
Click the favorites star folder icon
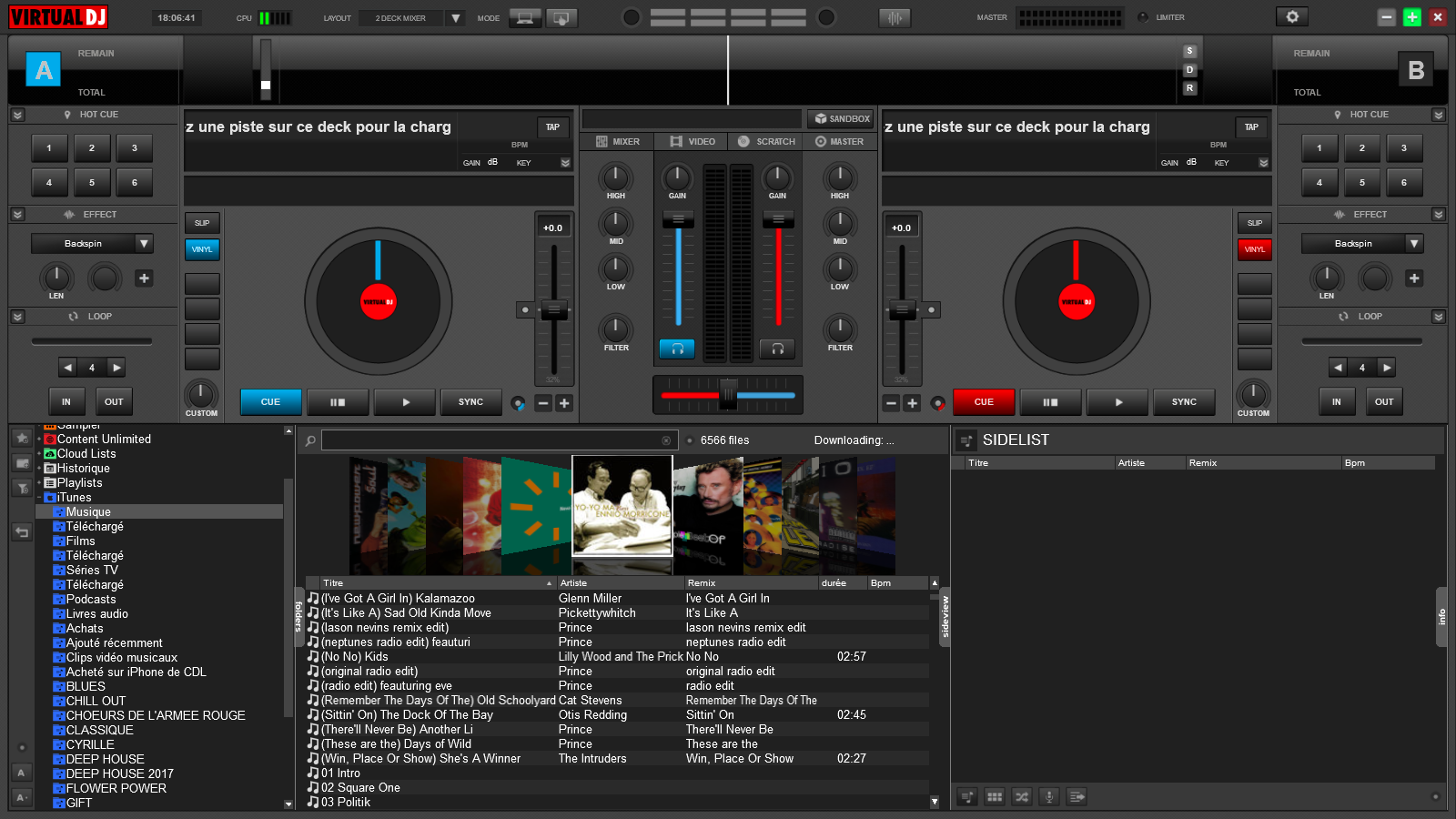pos(22,438)
